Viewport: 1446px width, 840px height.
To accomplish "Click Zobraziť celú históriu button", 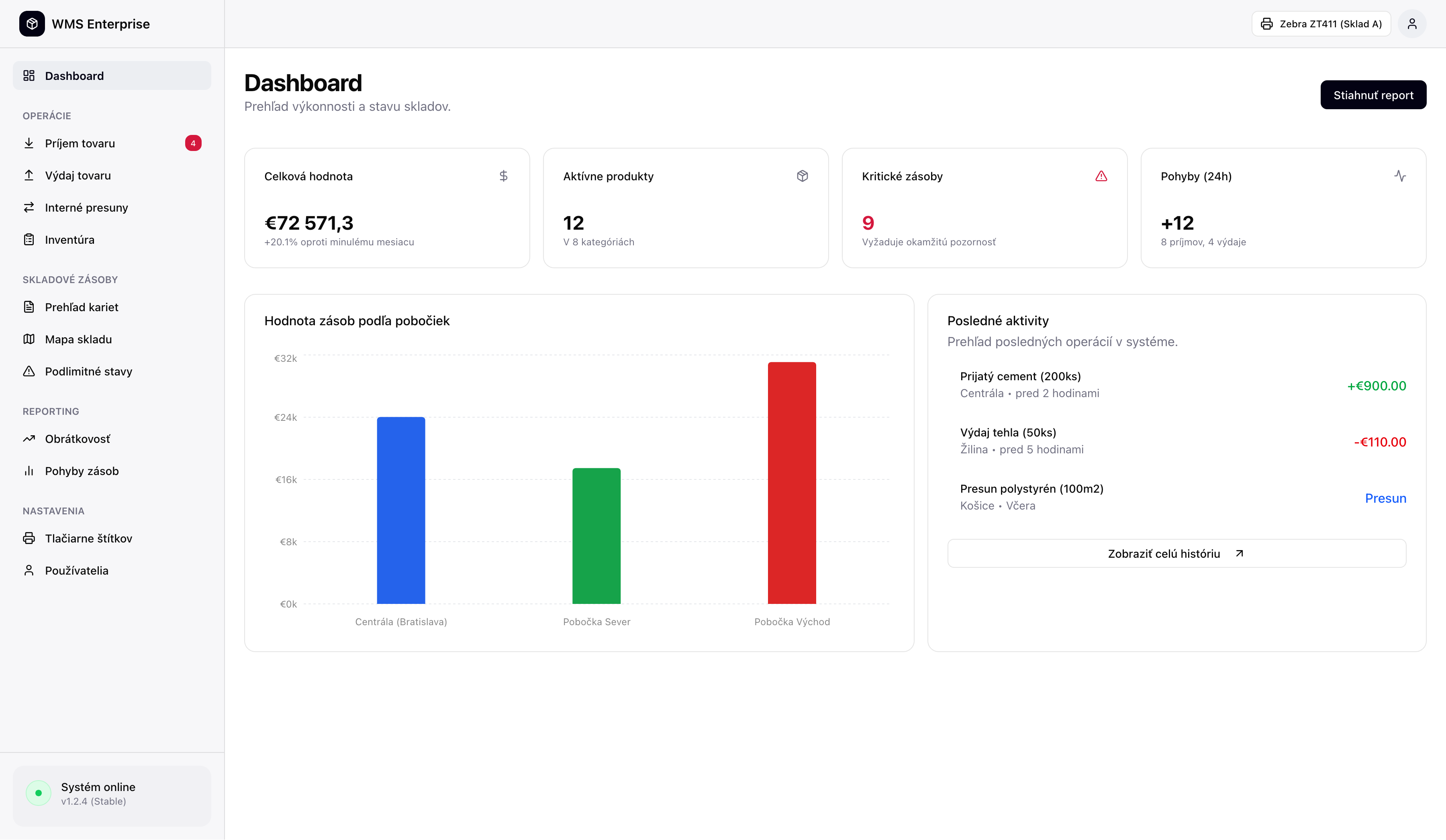I will [x=1176, y=553].
